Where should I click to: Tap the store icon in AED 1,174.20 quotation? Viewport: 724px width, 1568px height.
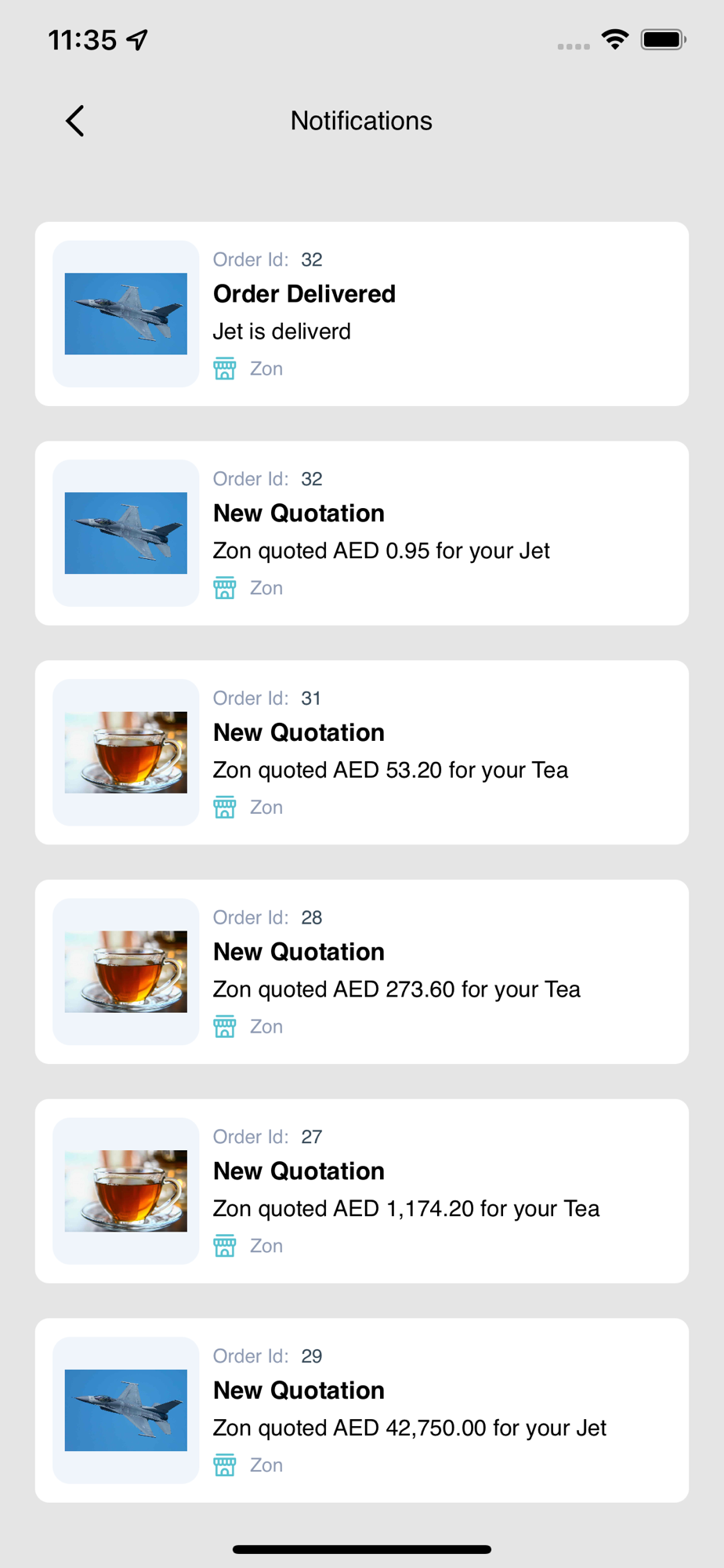tap(225, 1246)
